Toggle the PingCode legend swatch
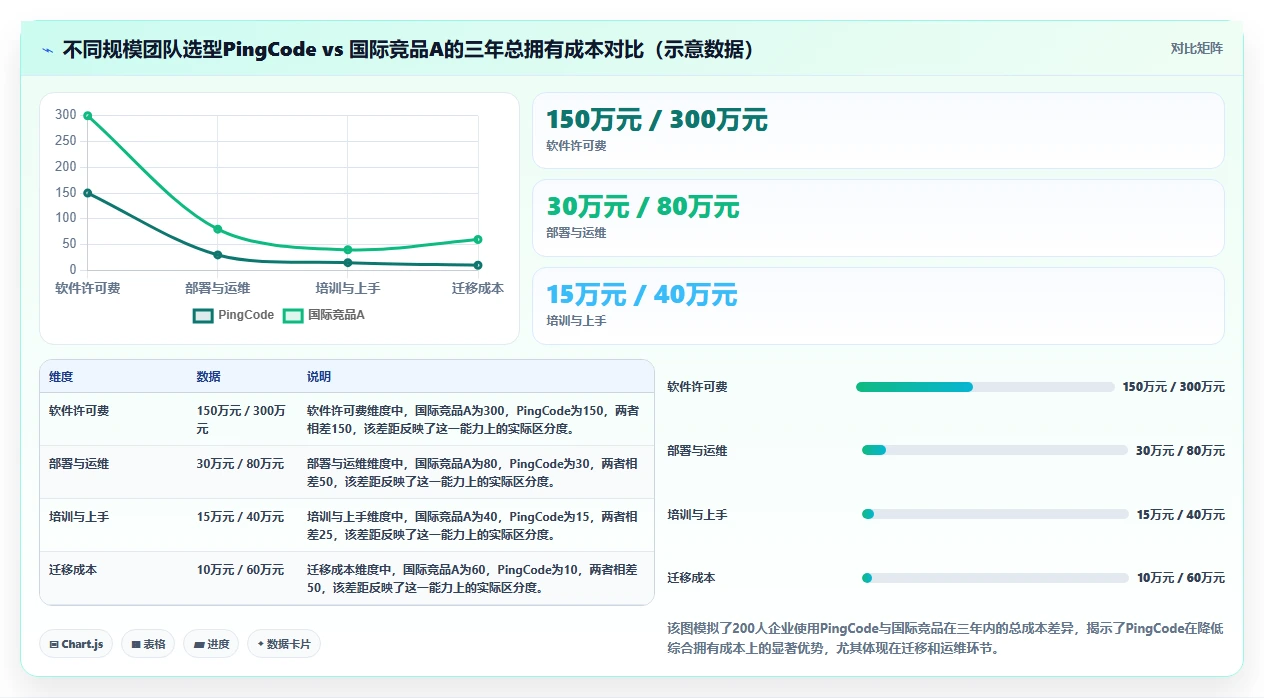1264x698 pixels. pos(203,315)
